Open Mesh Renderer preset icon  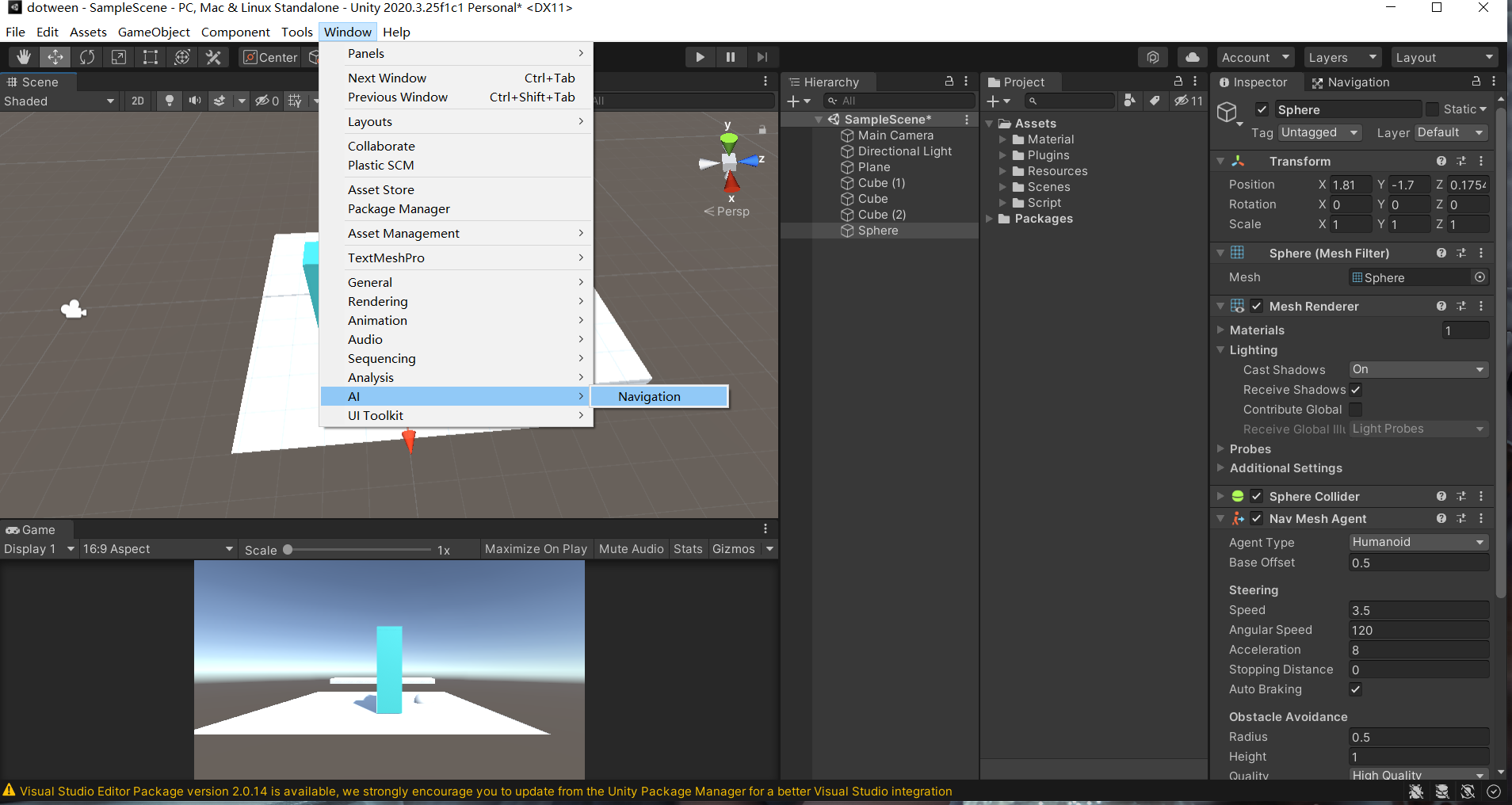(x=1461, y=306)
